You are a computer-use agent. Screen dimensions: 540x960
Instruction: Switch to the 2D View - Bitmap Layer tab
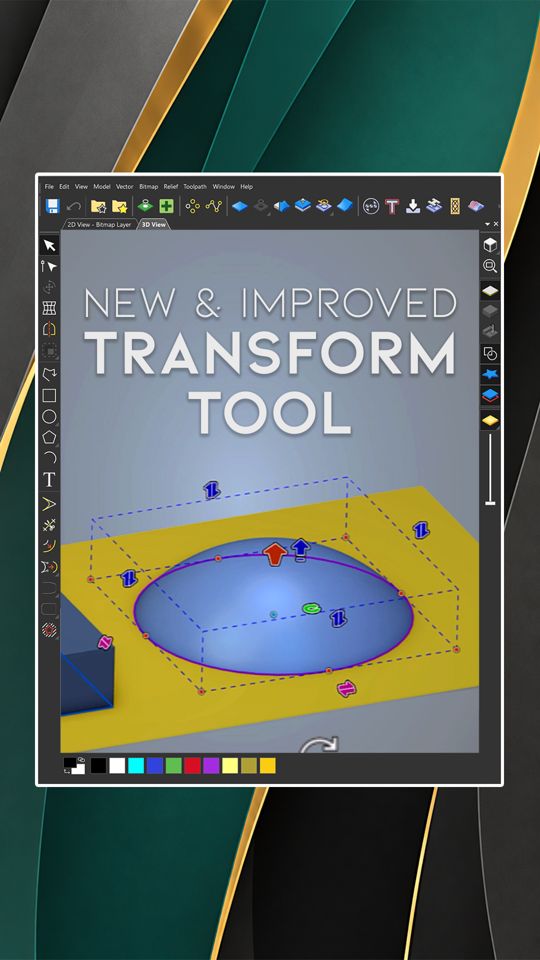tap(99, 224)
